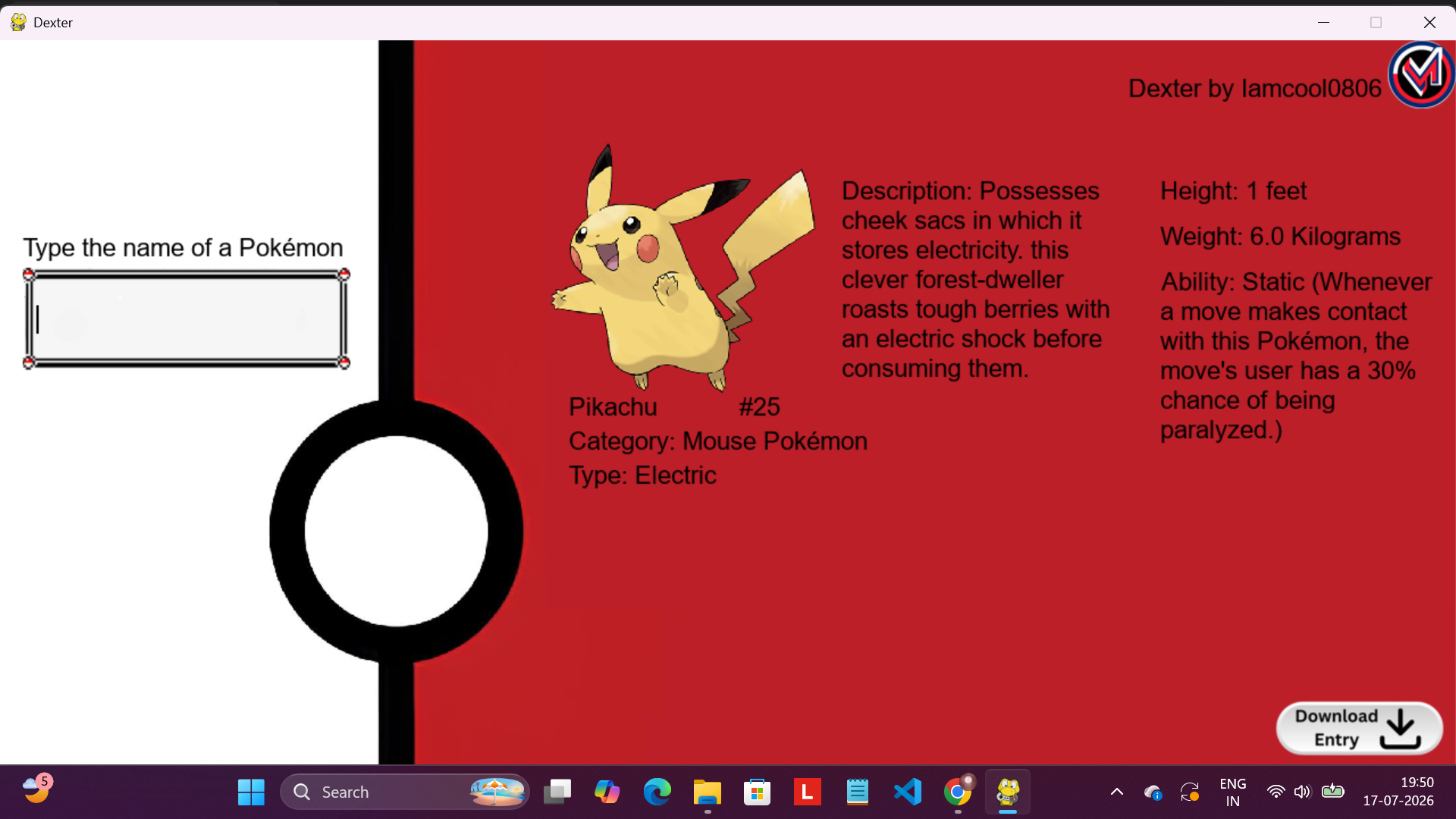Click the Dexter app icon in title bar

(18, 22)
